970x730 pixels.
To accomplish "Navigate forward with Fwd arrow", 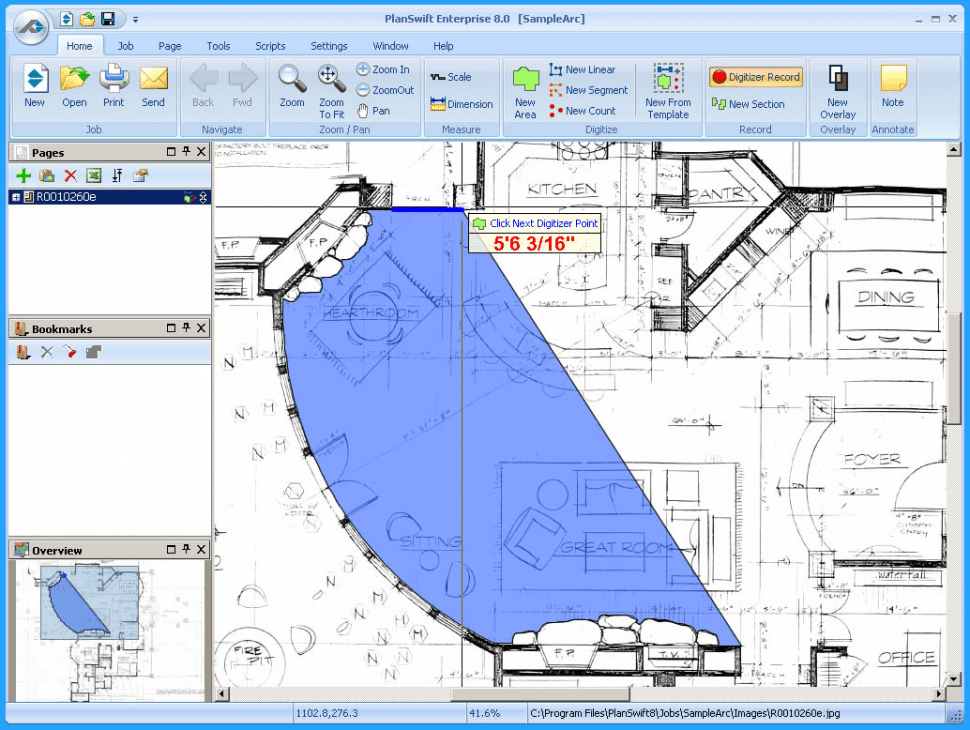I will [242, 85].
